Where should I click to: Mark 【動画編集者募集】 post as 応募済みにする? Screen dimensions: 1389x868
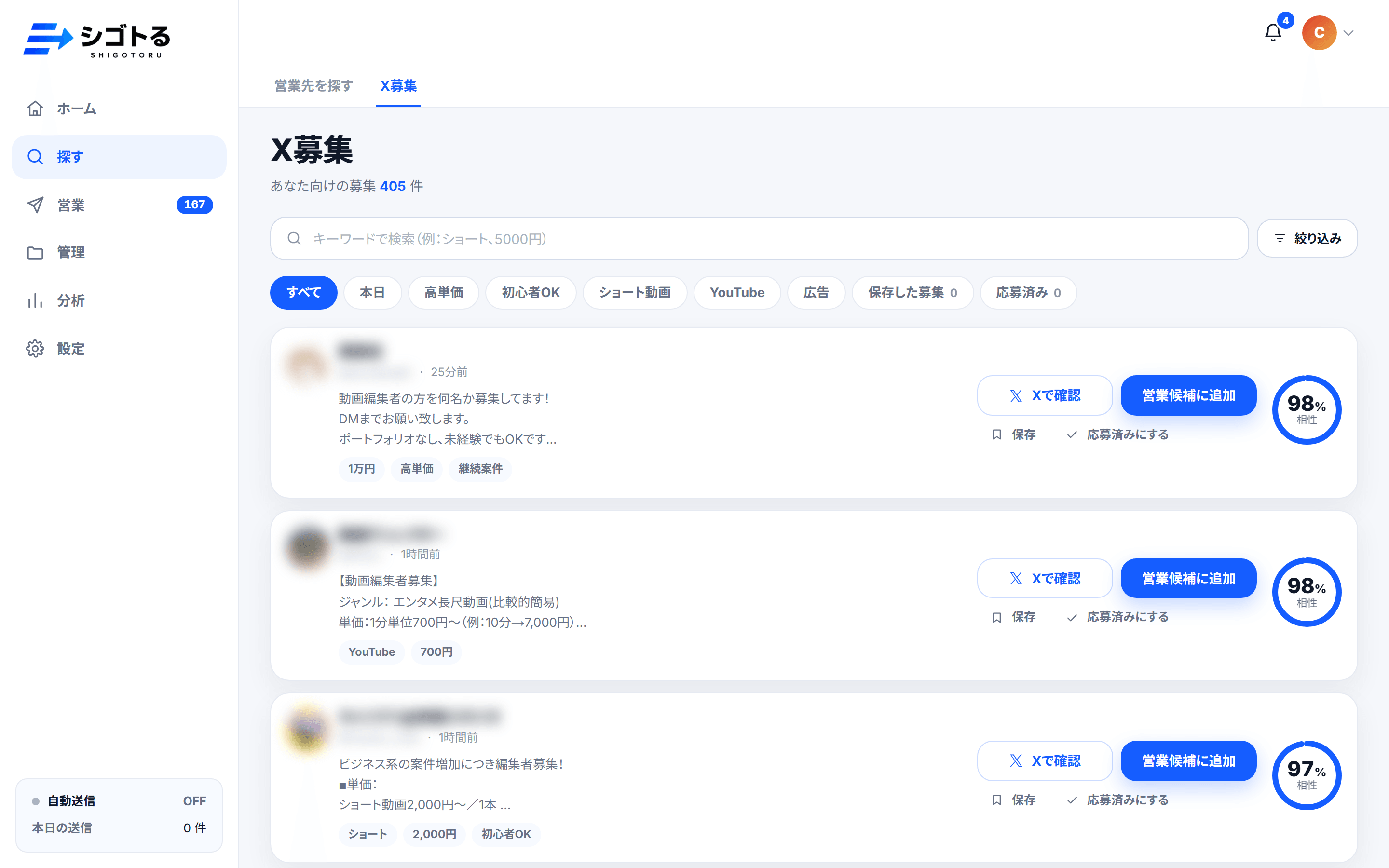1117,617
